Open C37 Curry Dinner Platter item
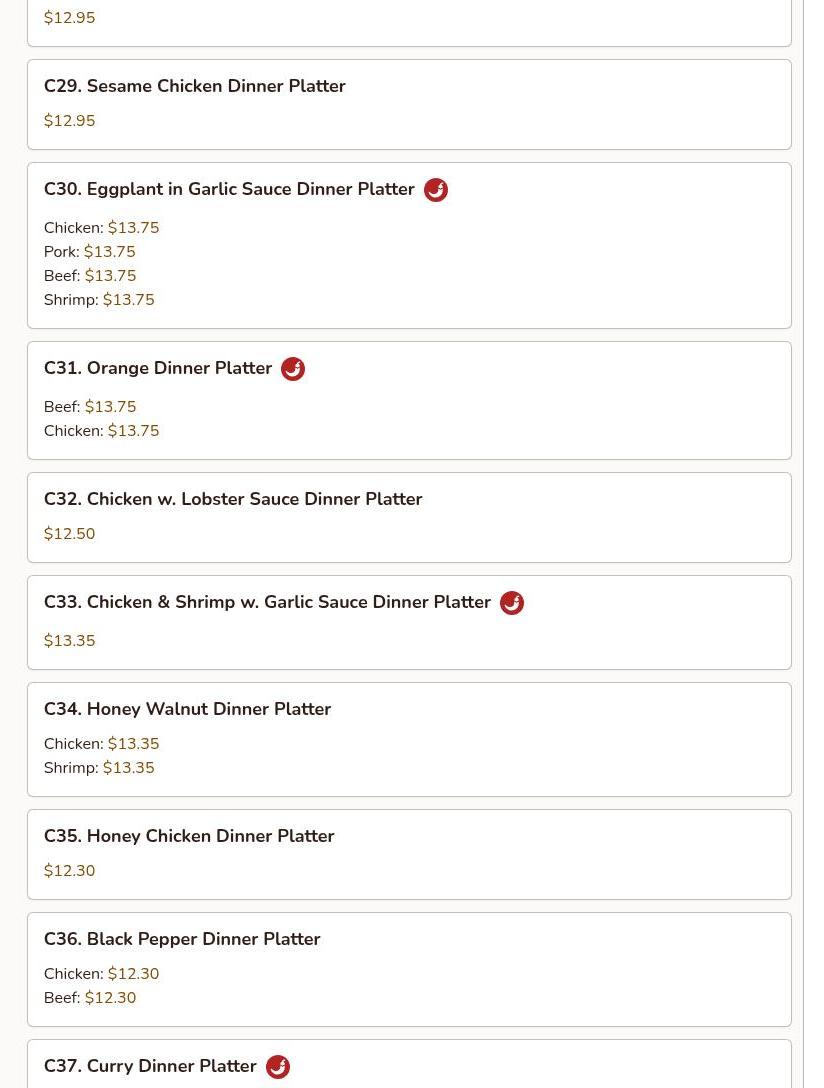The width and height of the screenshot is (824, 1088). tap(409, 1064)
